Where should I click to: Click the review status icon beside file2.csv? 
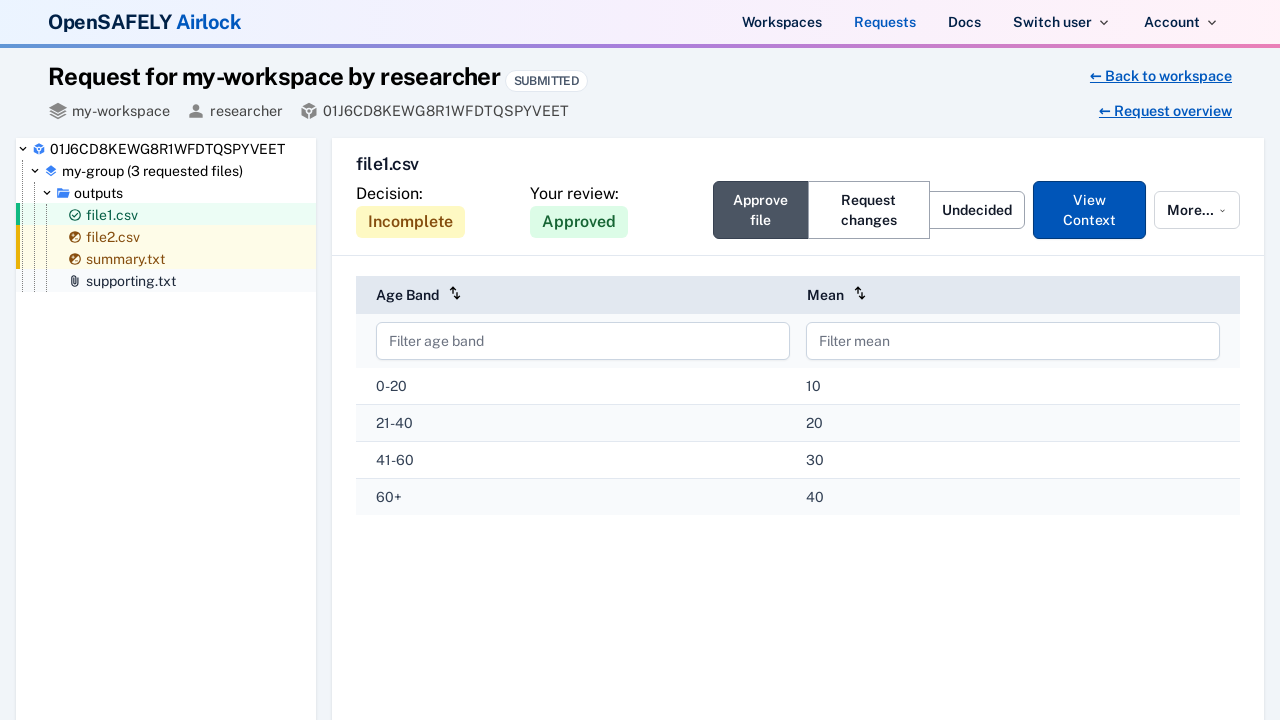(x=74, y=237)
